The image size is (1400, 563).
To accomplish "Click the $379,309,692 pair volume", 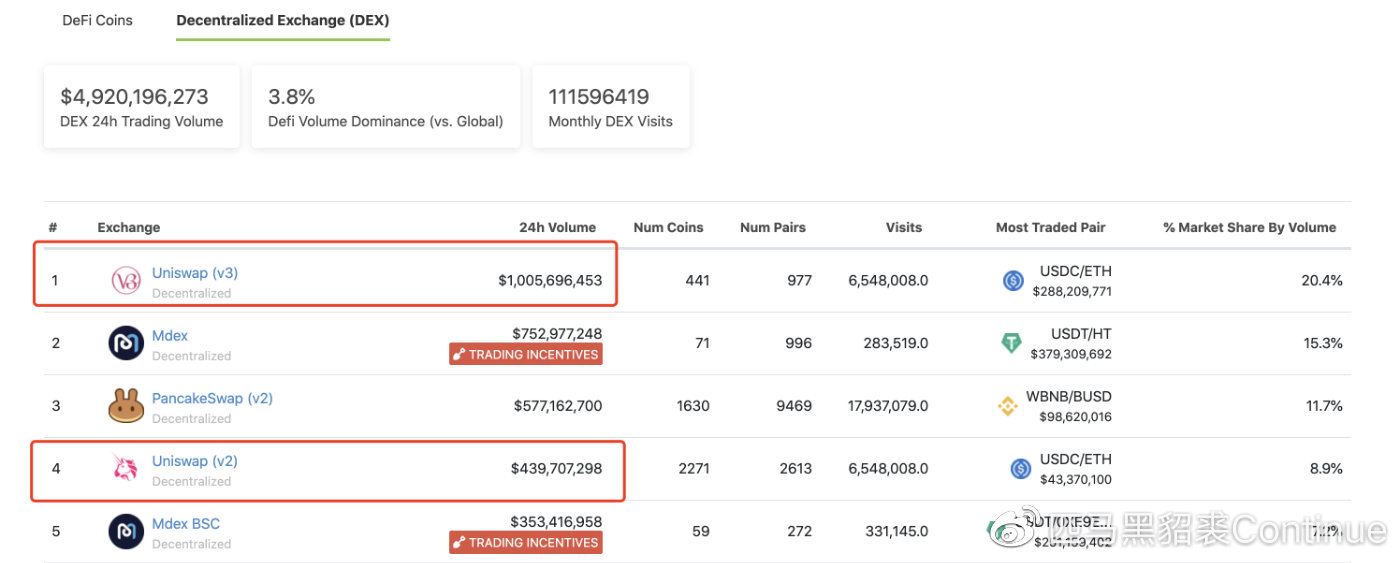I will 1072,354.
